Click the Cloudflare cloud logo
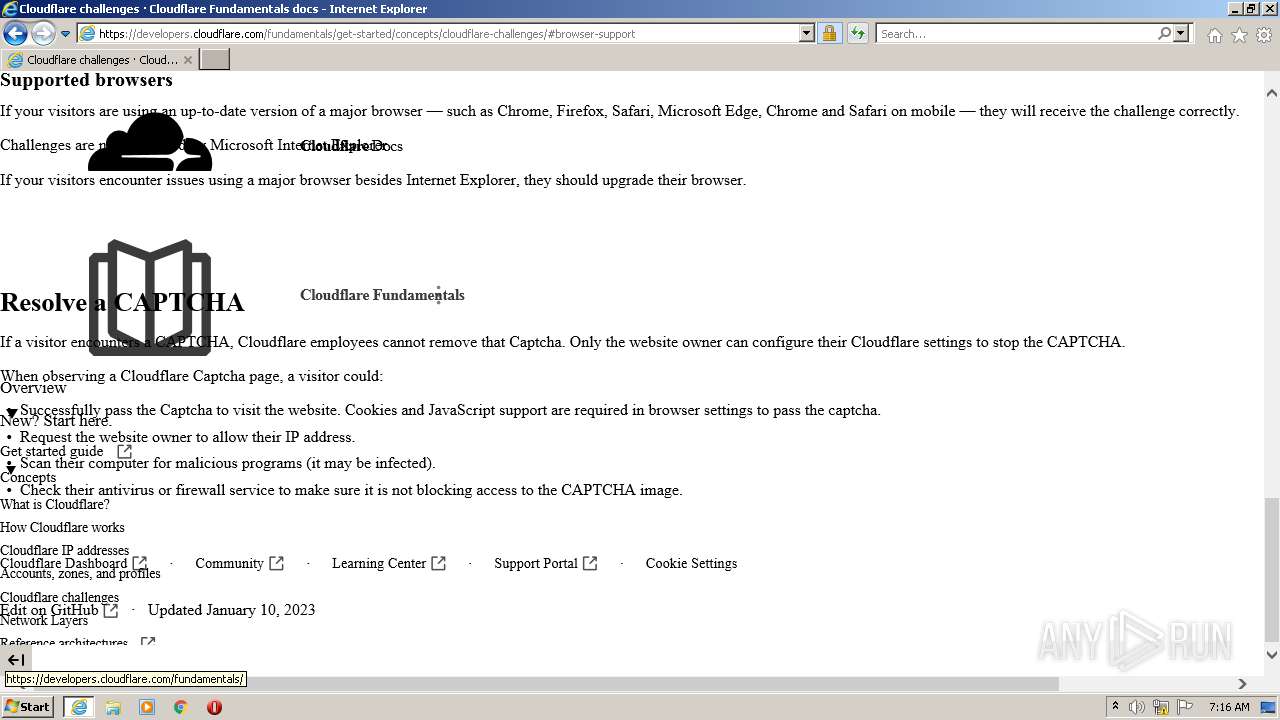Viewport: 1280px width, 720px height. click(150, 142)
